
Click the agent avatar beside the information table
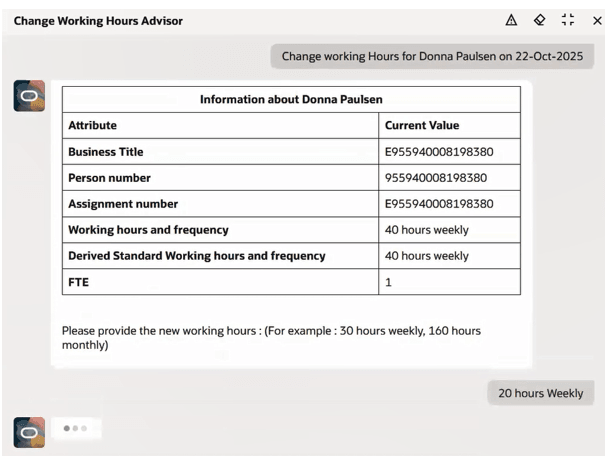(29, 96)
